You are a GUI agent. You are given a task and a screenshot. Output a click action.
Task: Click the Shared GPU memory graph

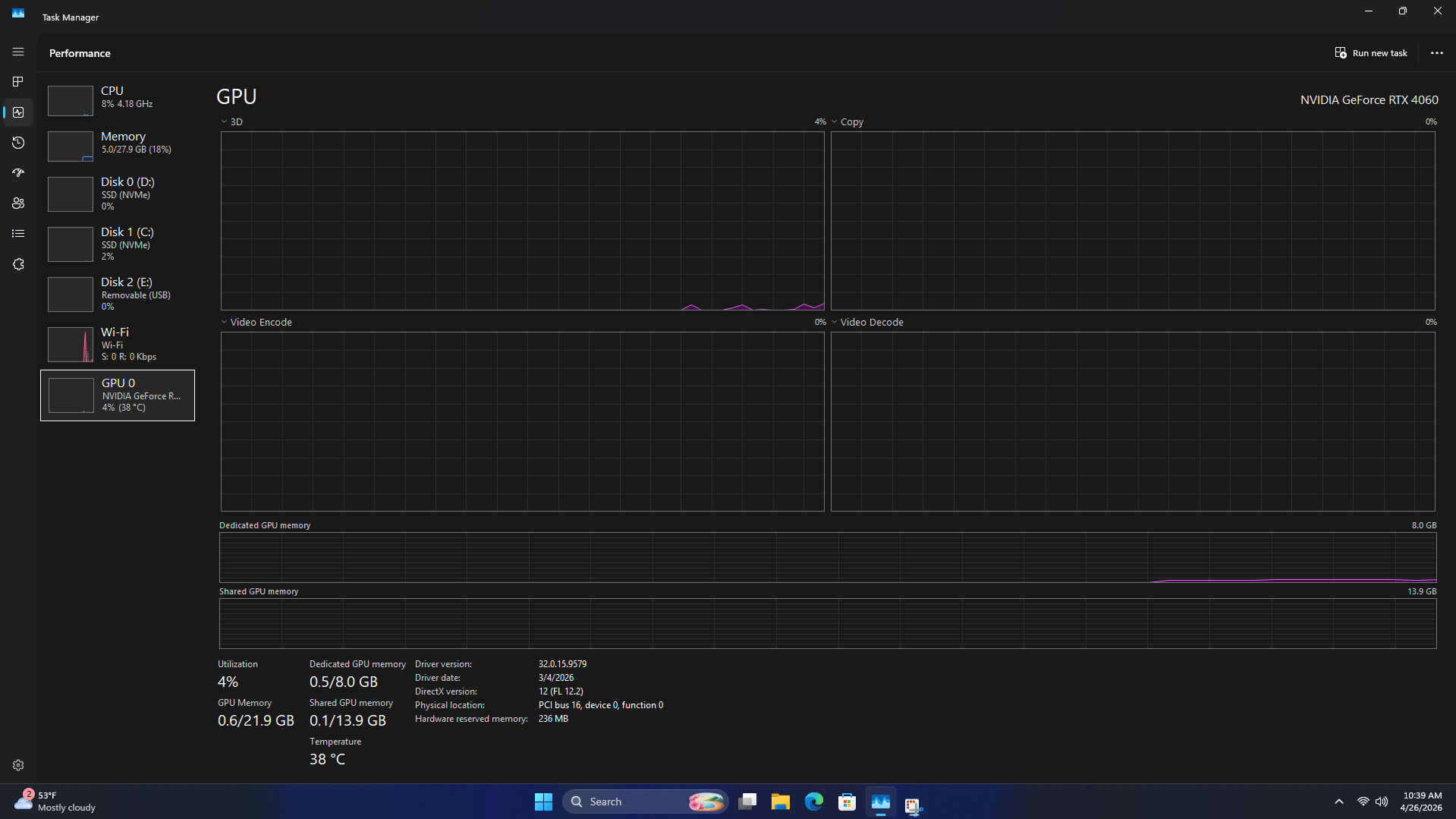[x=828, y=623]
